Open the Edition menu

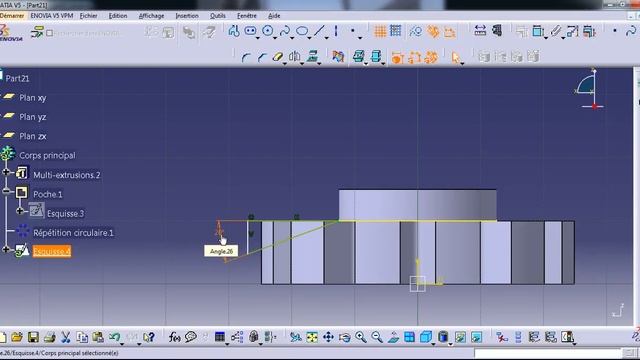tap(118, 16)
